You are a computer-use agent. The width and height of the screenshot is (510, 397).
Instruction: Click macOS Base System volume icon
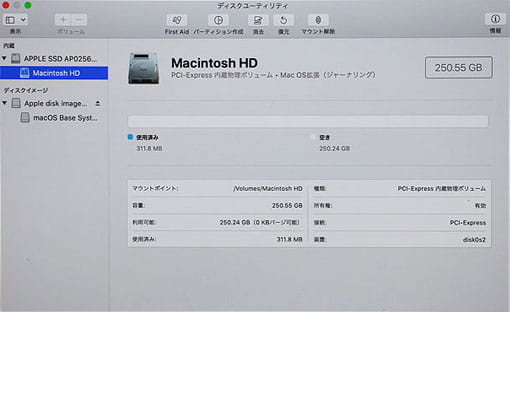click(x=25, y=117)
